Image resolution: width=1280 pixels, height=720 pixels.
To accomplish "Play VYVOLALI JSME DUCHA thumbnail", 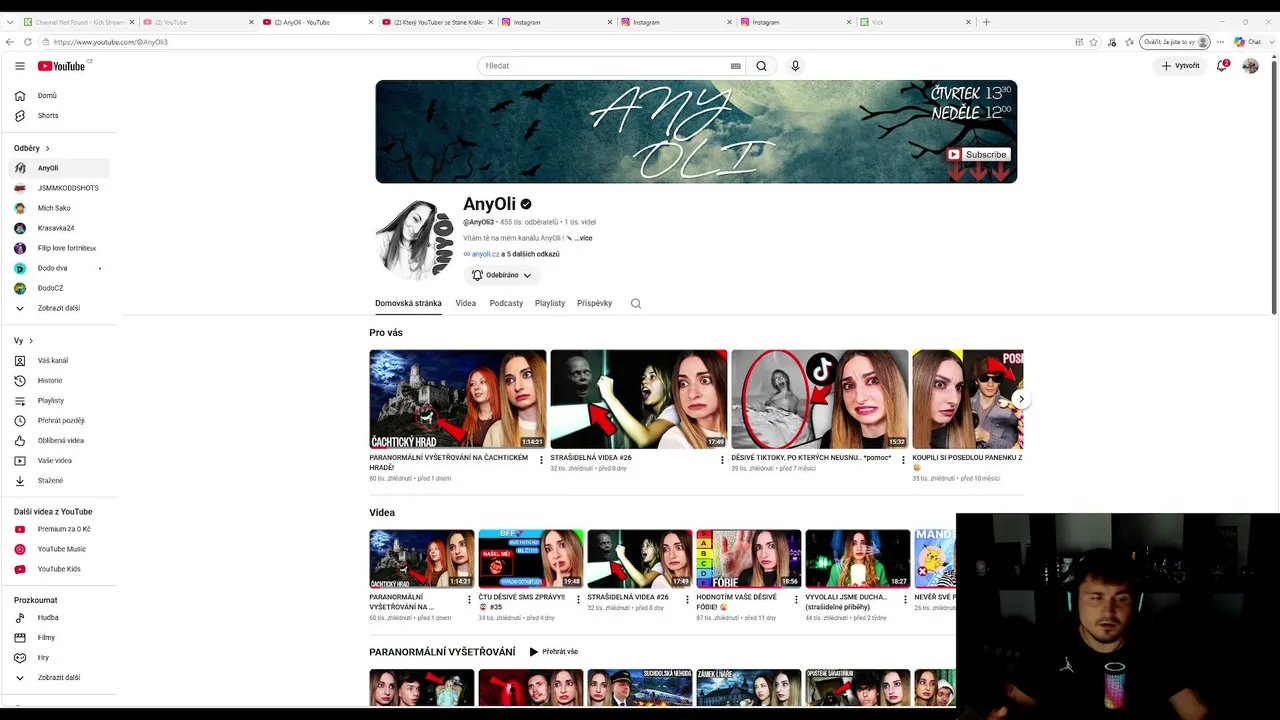I will (858, 559).
